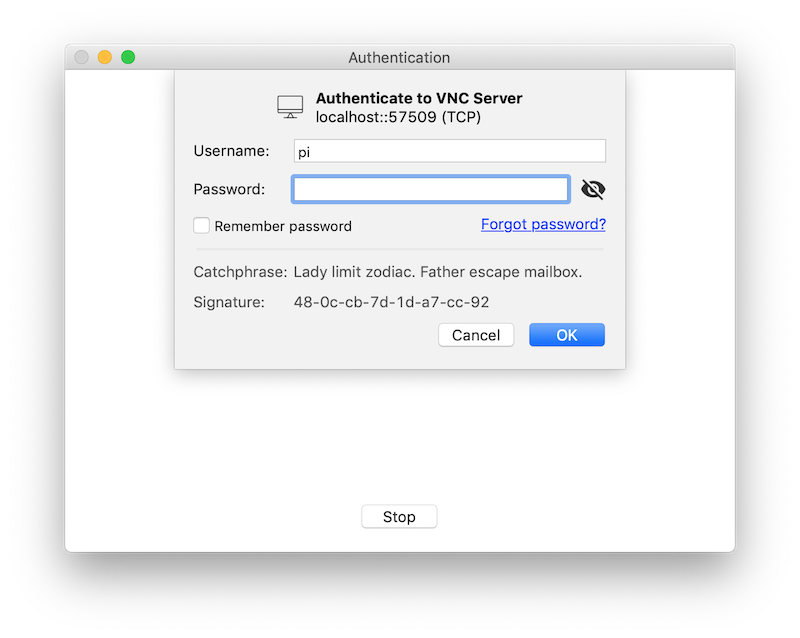Viewport: 800px width, 638px height.
Task: Open the Forgot password link
Action: (543, 224)
